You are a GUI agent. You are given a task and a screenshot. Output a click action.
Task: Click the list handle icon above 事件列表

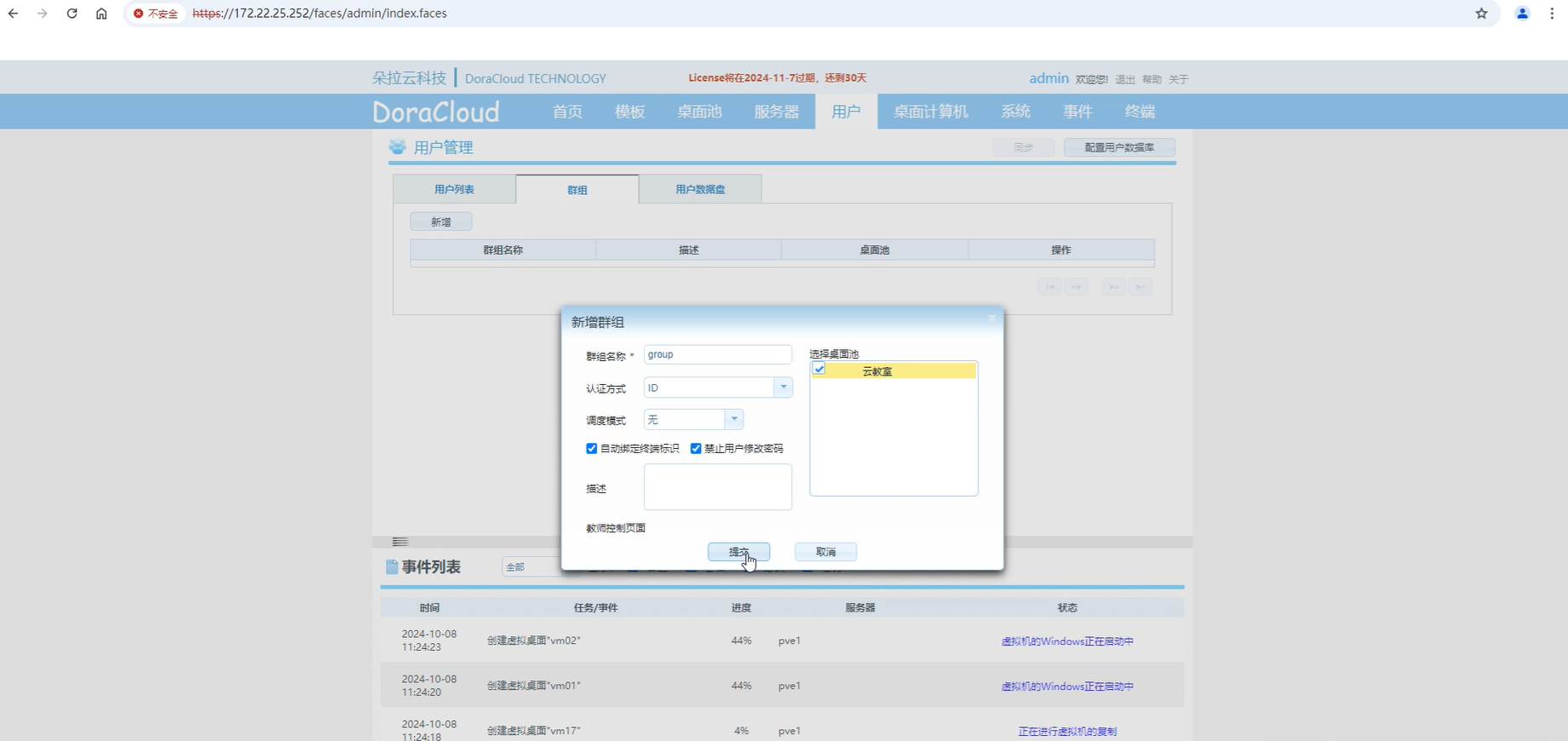(x=400, y=542)
